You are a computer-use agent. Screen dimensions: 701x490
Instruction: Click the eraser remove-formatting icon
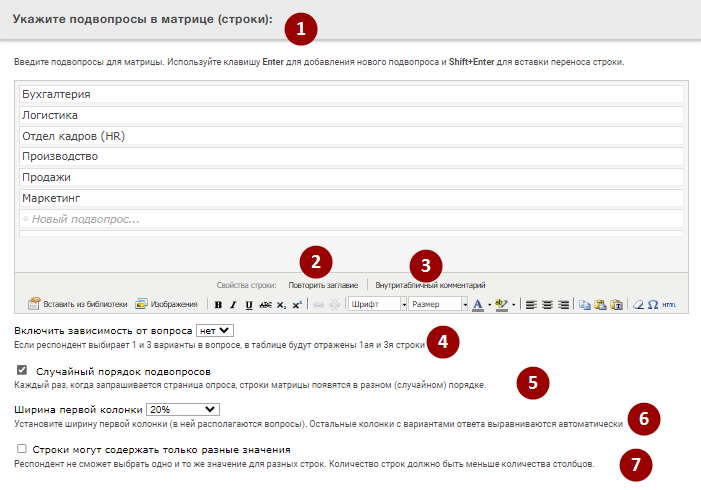(x=637, y=304)
